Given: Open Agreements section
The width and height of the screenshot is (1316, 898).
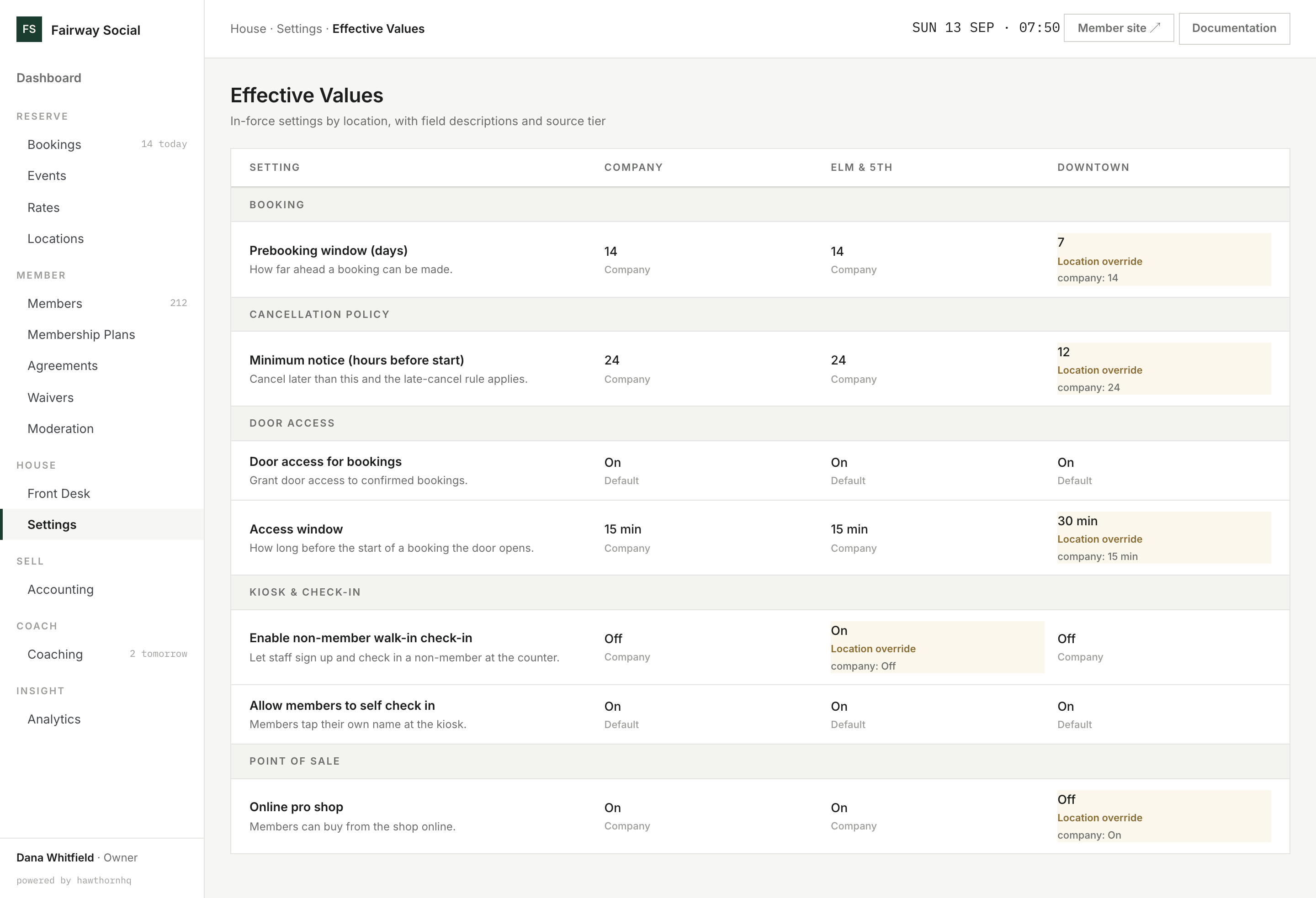Looking at the screenshot, I should (102, 366).
